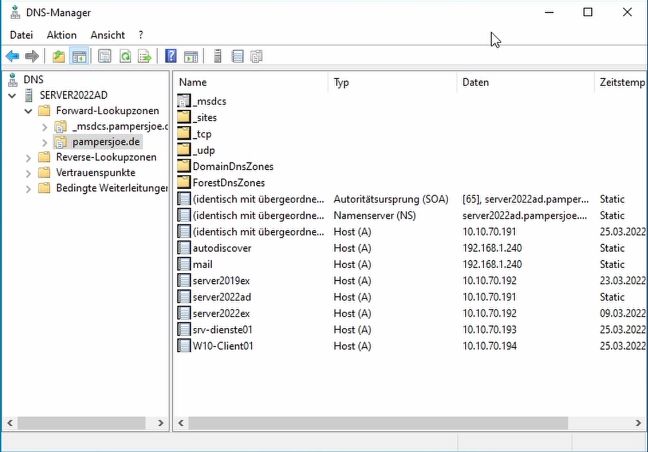
Task: Toggle the action pane toolbar icon
Action: click(x=191, y=56)
